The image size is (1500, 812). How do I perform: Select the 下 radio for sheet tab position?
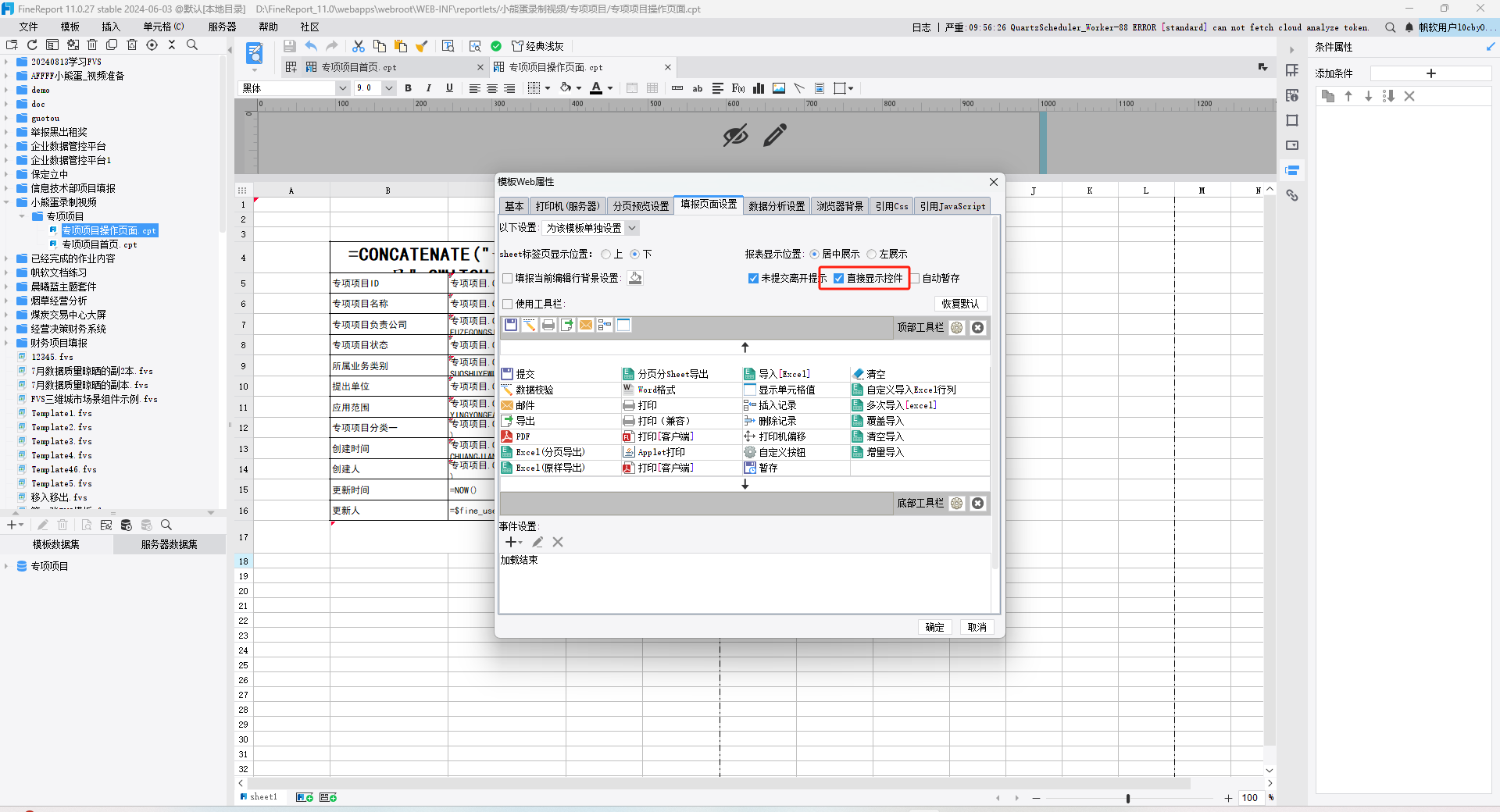click(635, 255)
